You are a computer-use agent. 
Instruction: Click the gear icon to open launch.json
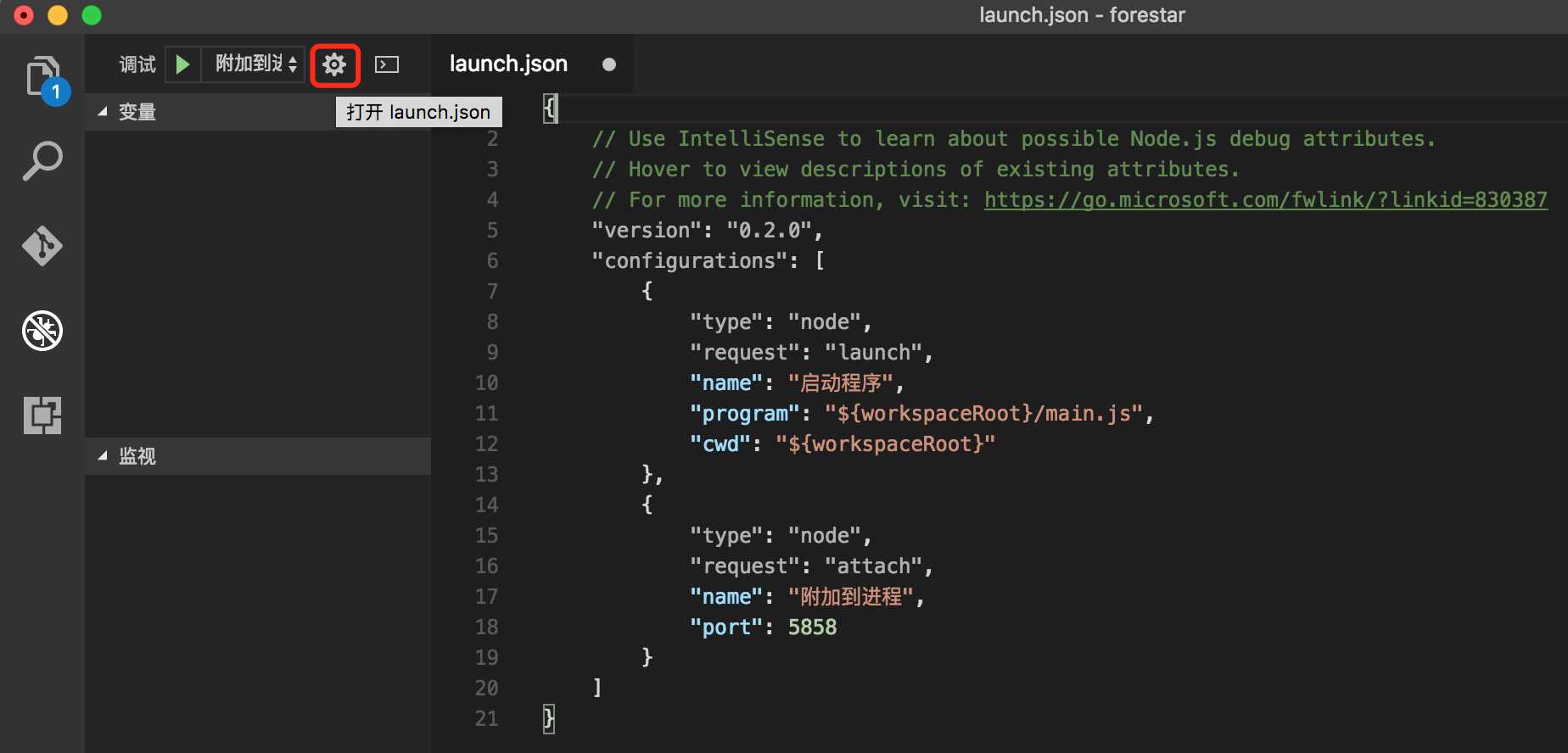click(x=335, y=64)
